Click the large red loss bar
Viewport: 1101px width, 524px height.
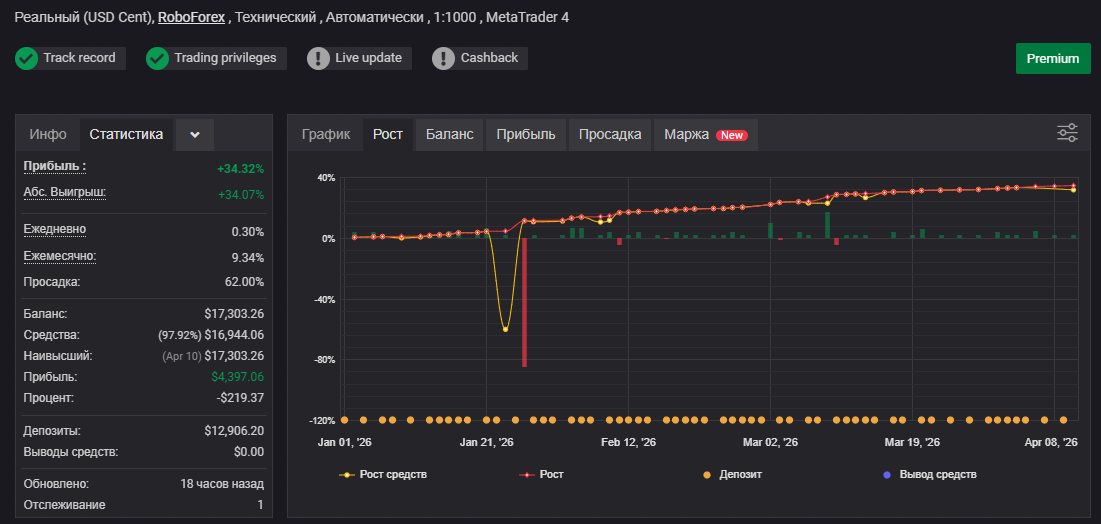(x=525, y=303)
